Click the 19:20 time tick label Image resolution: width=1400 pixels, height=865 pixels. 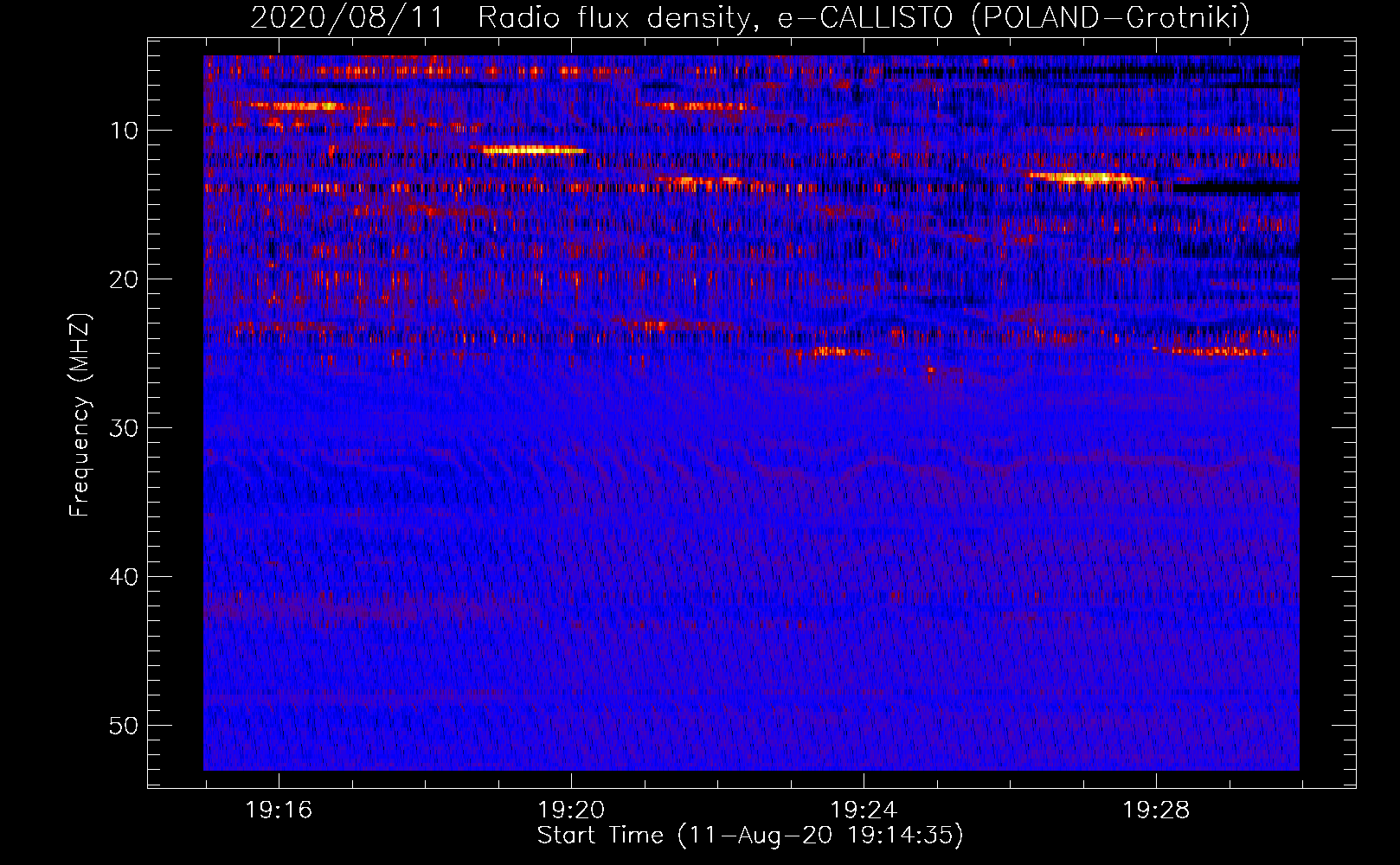(571, 811)
